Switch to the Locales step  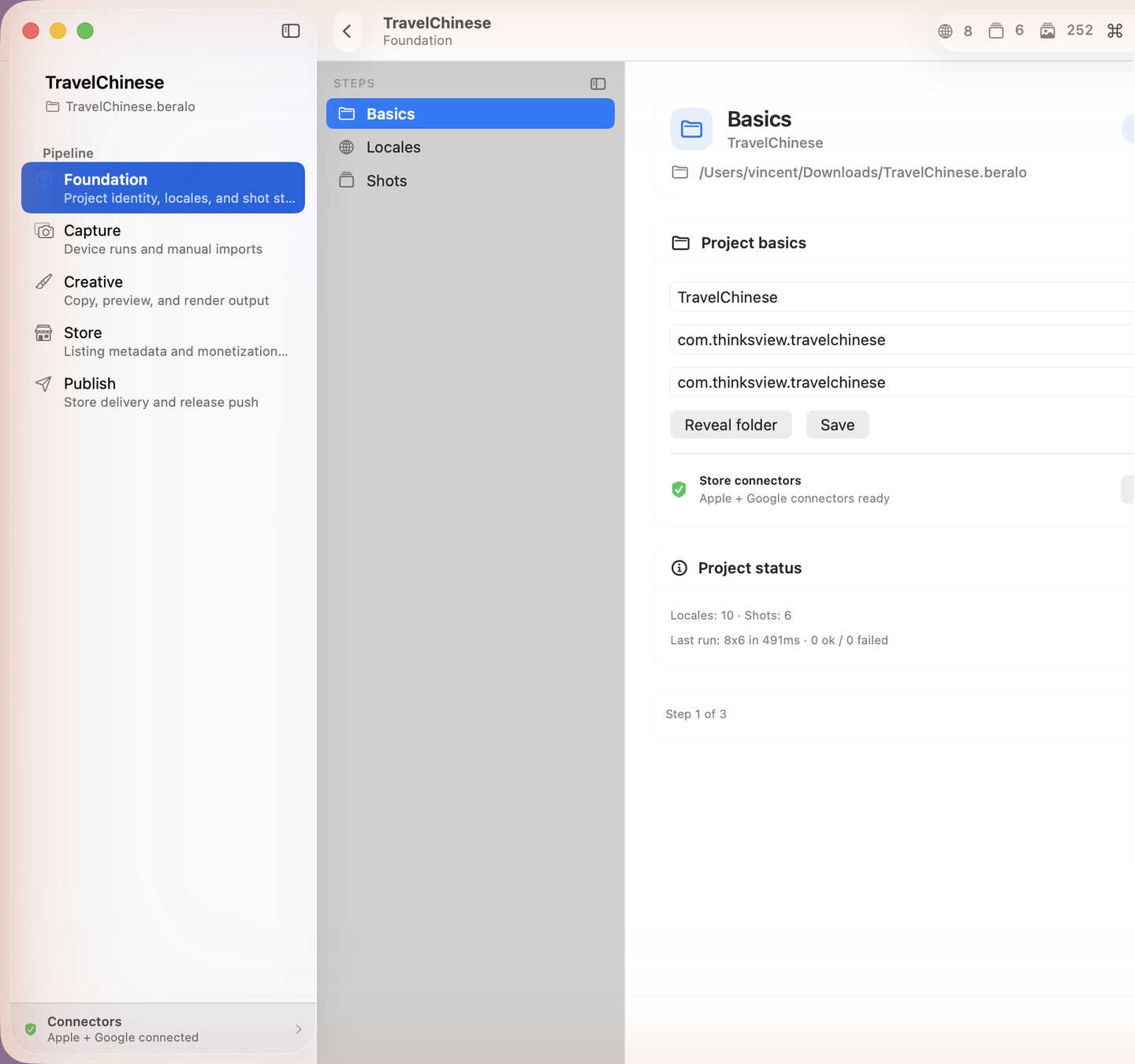coord(471,147)
